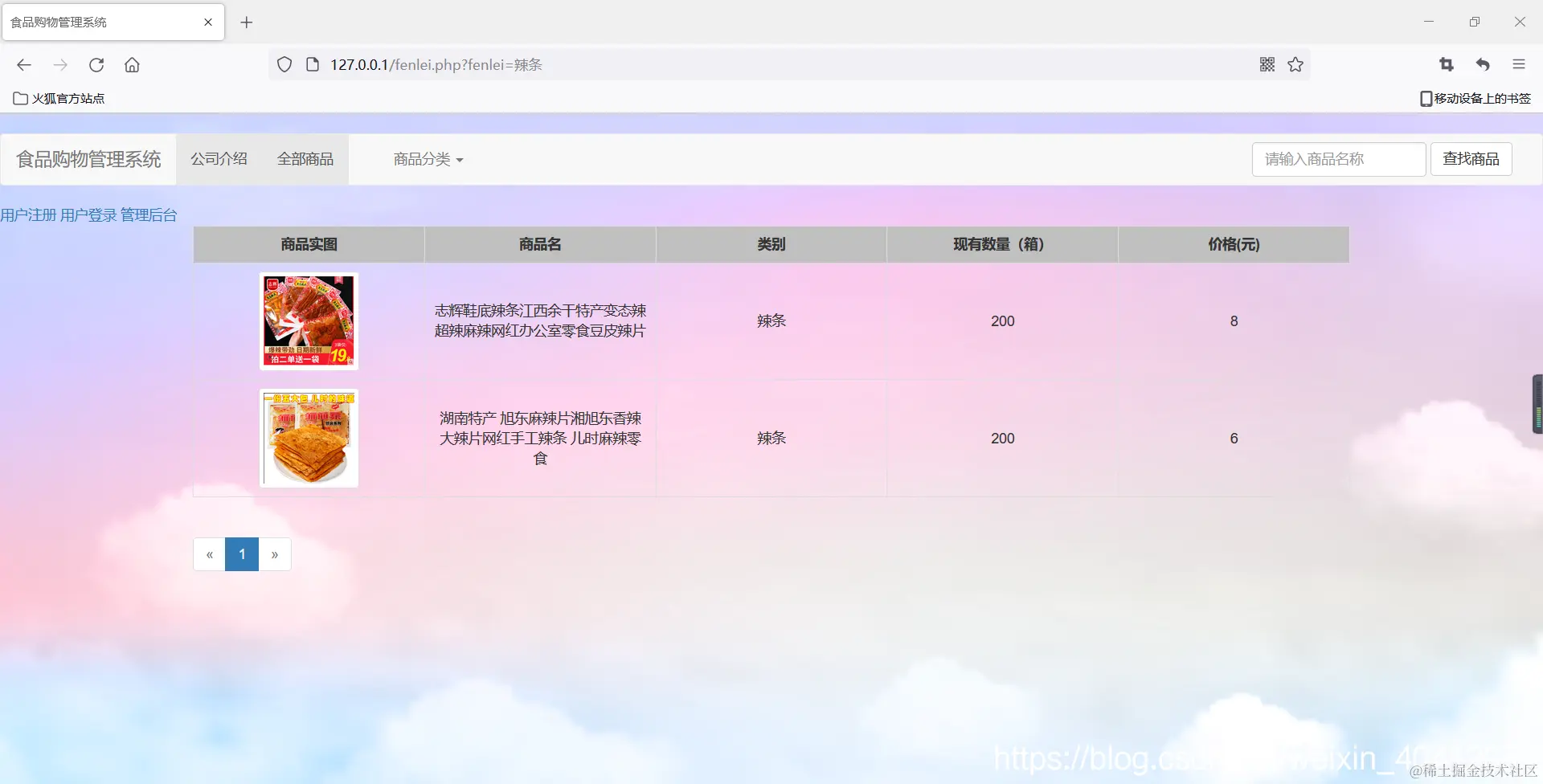The width and height of the screenshot is (1543, 784).
Task: Bookmark this page via the star icon
Action: coord(1295,64)
